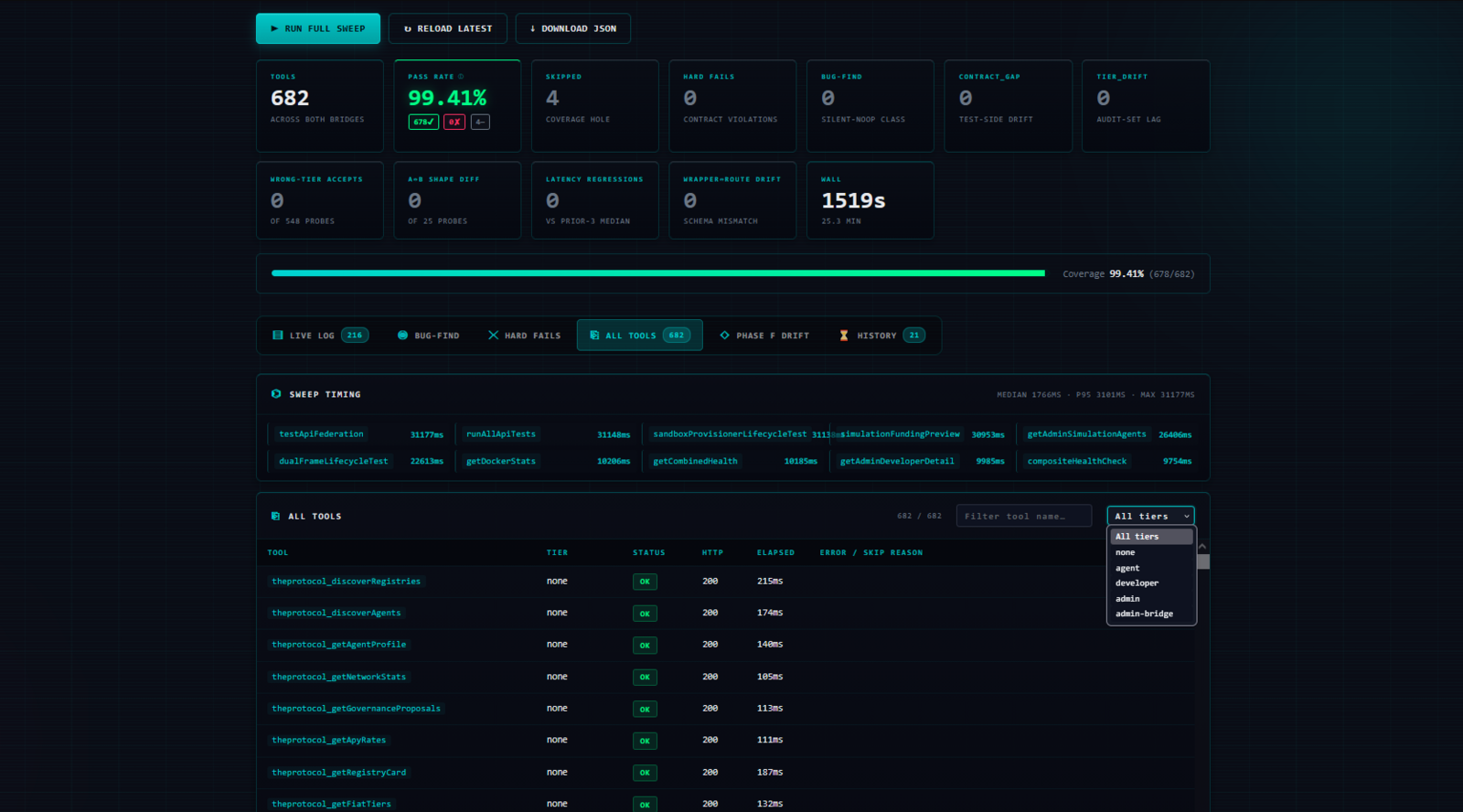Click the play icon on Run Full Sweep

(x=274, y=28)
